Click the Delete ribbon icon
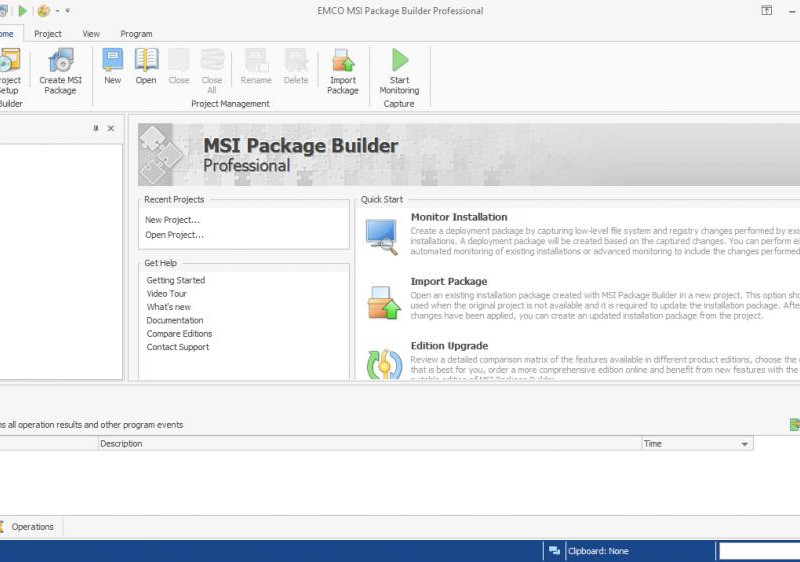The image size is (800, 562). (x=296, y=60)
